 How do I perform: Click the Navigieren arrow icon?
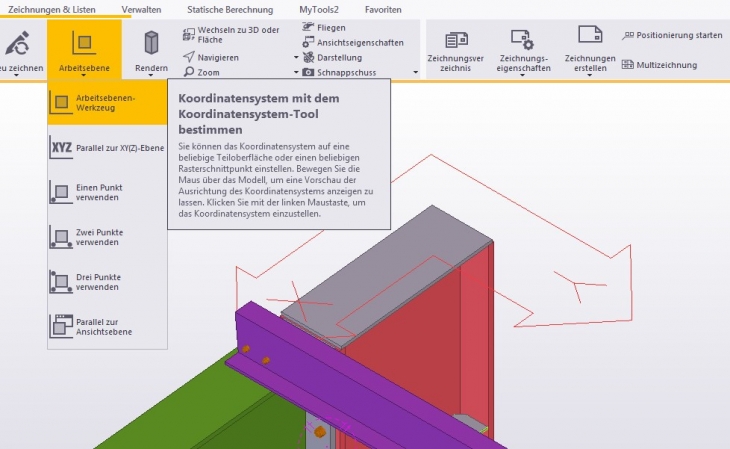[189, 57]
